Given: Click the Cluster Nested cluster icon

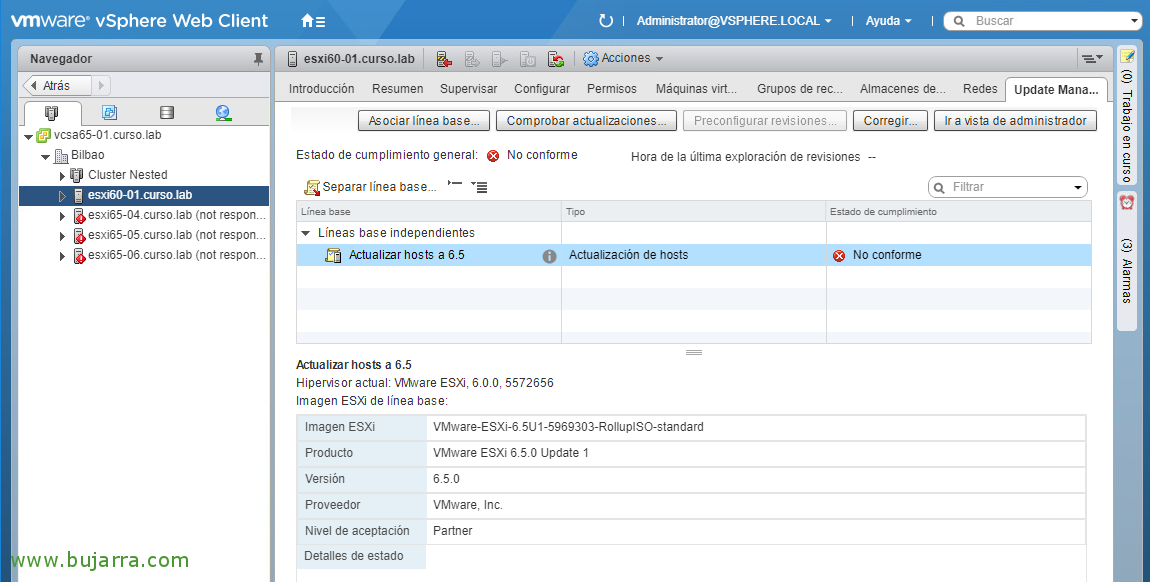Looking at the screenshot, I should [x=76, y=175].
